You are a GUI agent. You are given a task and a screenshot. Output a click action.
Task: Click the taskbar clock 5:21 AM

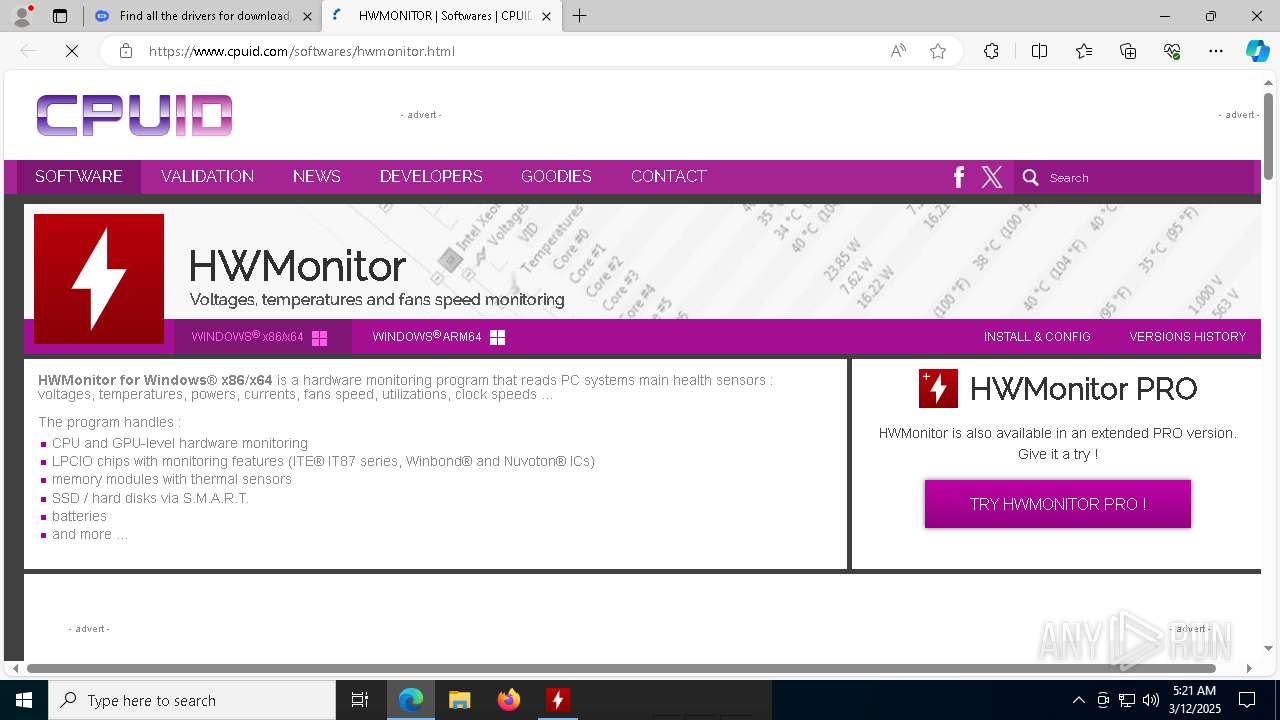tap(1195, 691)
